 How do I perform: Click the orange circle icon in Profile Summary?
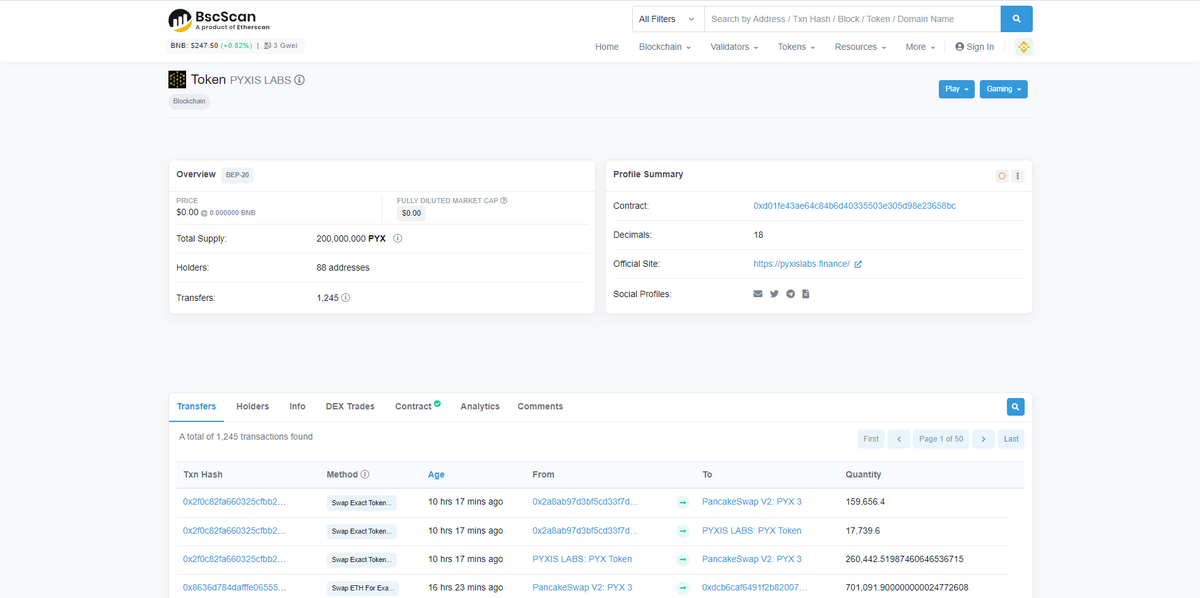tap(1001, 176)
